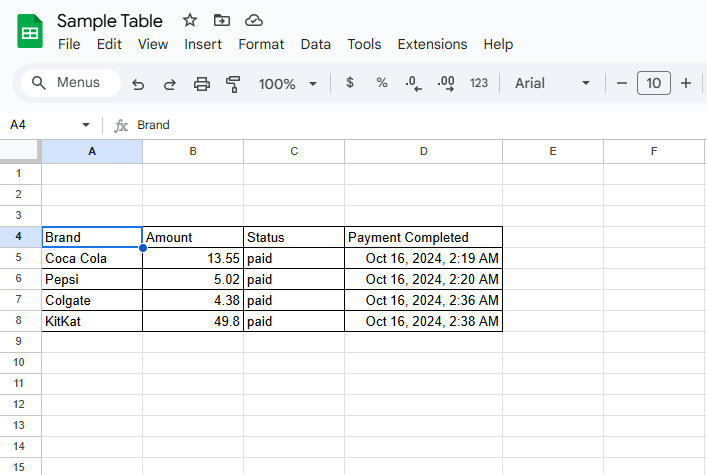707x475 pixels.
Task: Select the Status header cell
Action: (294, 237)
